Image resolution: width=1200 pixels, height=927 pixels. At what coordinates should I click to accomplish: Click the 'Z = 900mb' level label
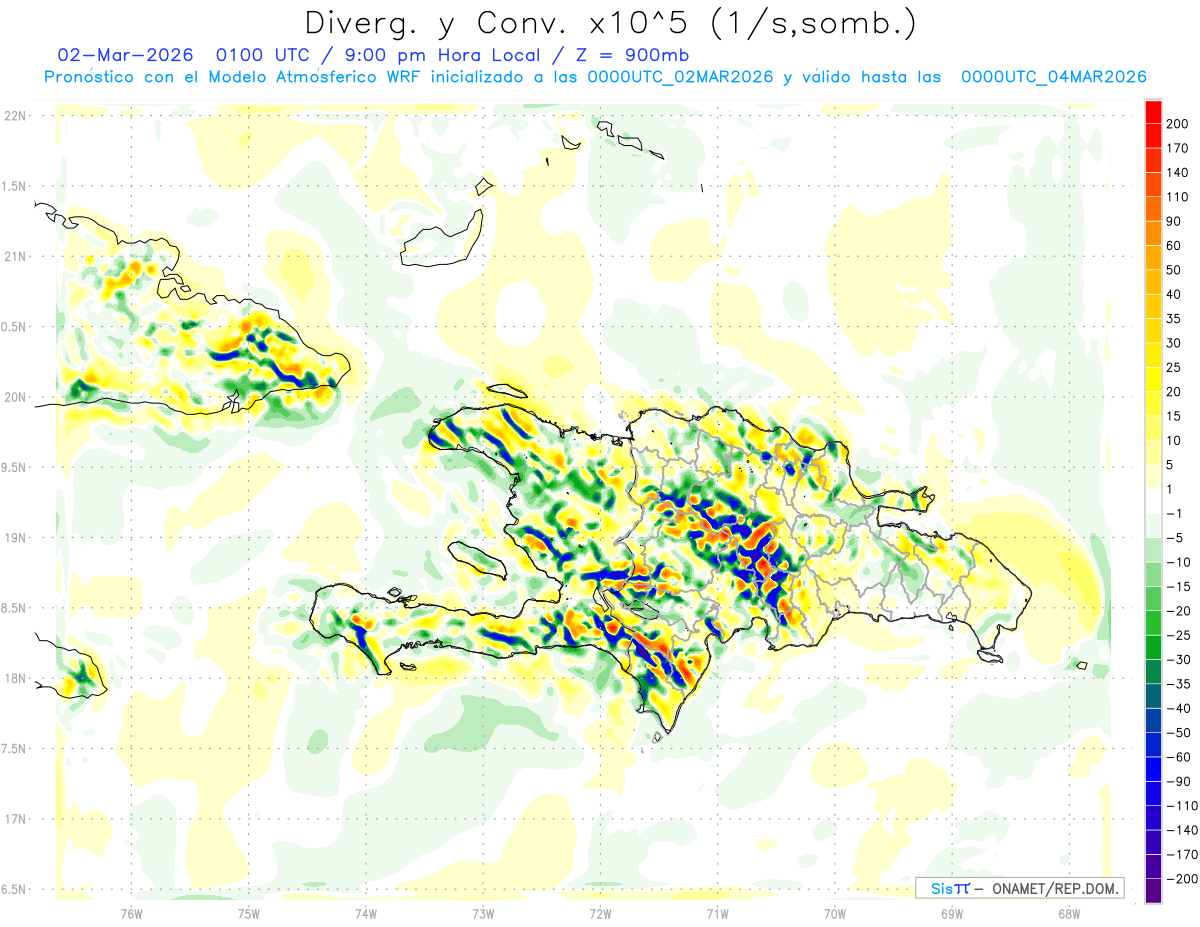tap(631, 54)
